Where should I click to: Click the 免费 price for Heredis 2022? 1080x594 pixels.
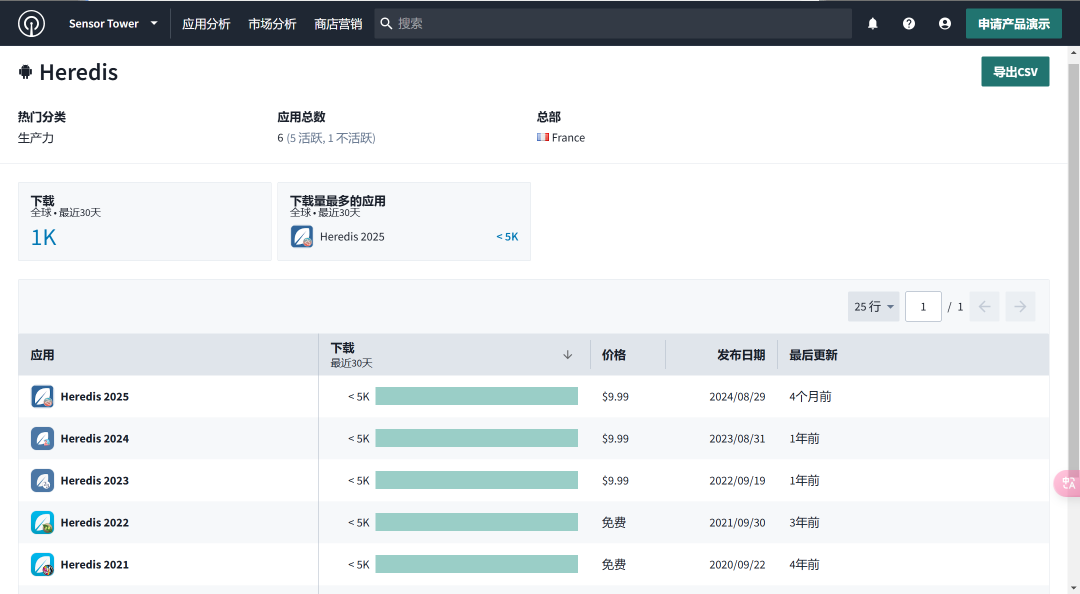[614, 522]
